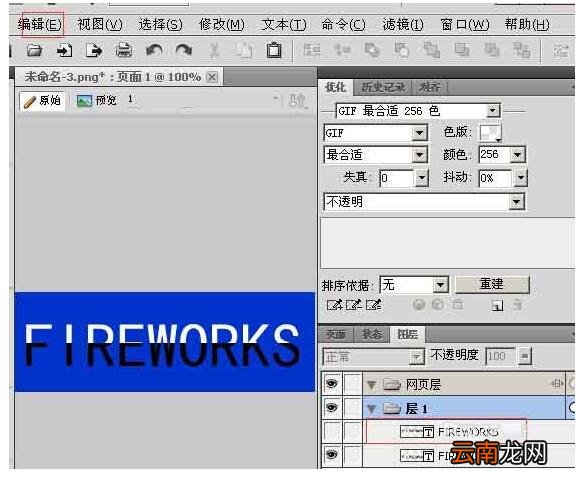This screenshot has height=481, width=584.
Task: Toggle the lock box for 网页层
Action: pos(352,383)
